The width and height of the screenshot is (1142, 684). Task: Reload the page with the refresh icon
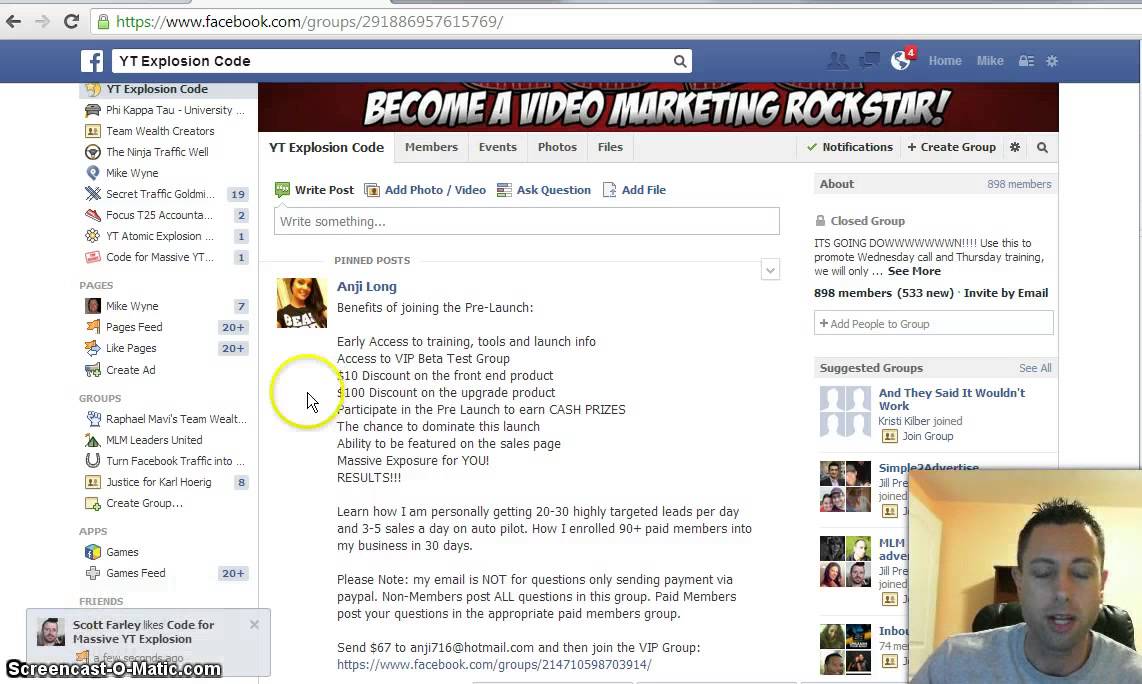tap(71, 21)
